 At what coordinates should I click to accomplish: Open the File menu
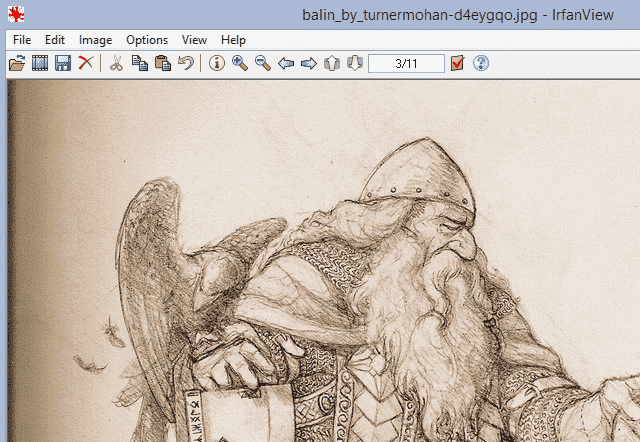[22, 40]
